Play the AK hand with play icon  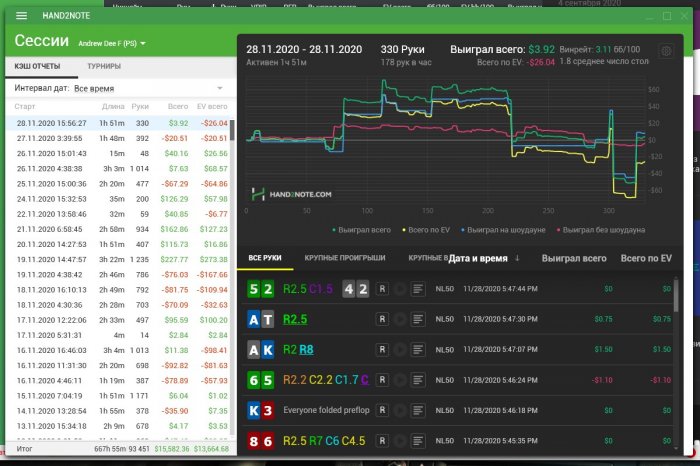400,350
